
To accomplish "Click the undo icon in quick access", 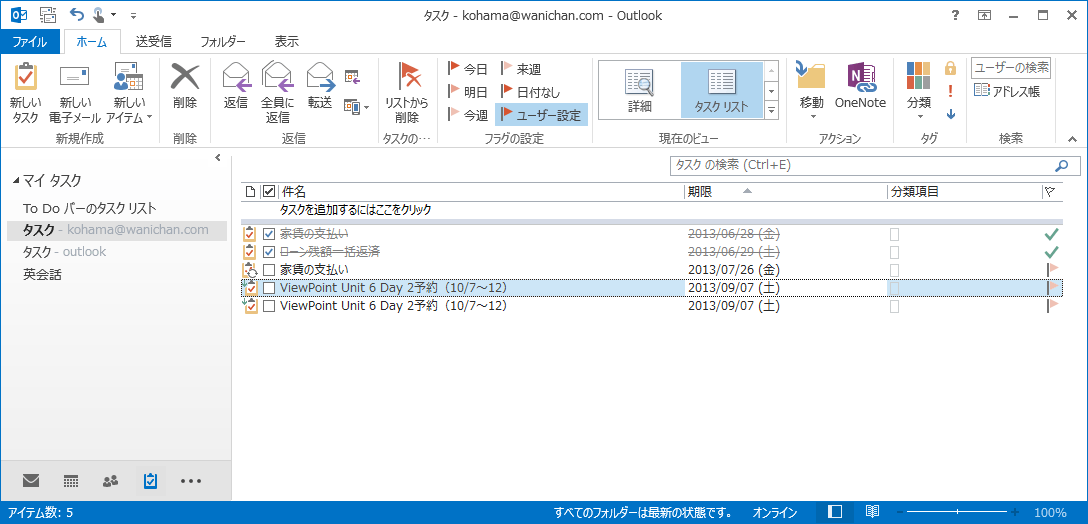I will coord(77,15).
